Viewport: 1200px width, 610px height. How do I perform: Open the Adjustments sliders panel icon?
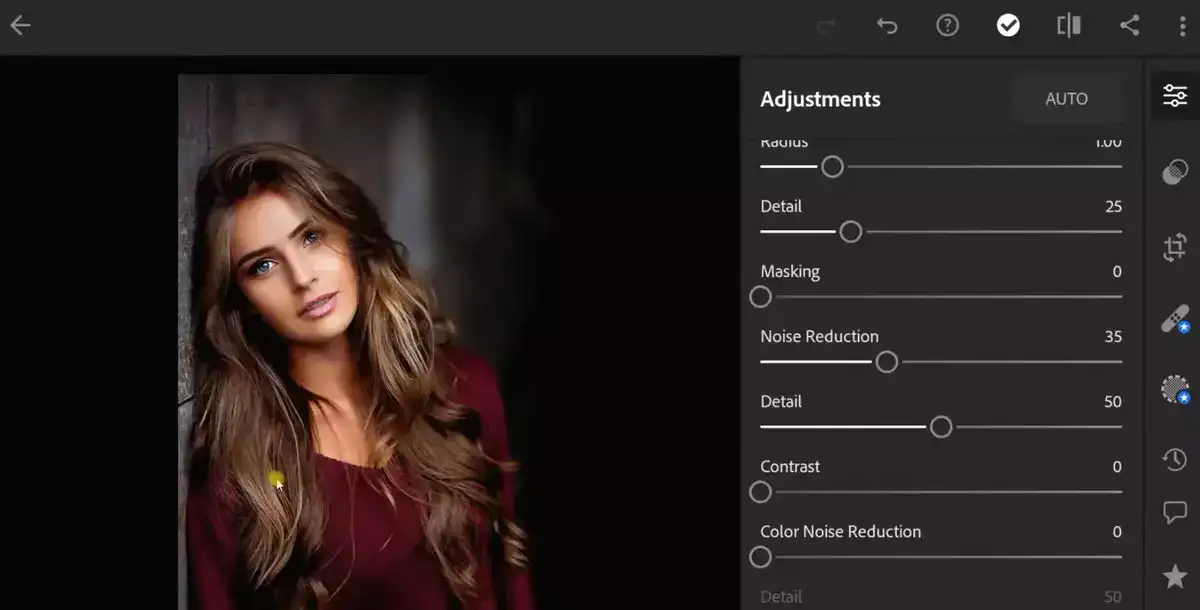point(1175,96)
